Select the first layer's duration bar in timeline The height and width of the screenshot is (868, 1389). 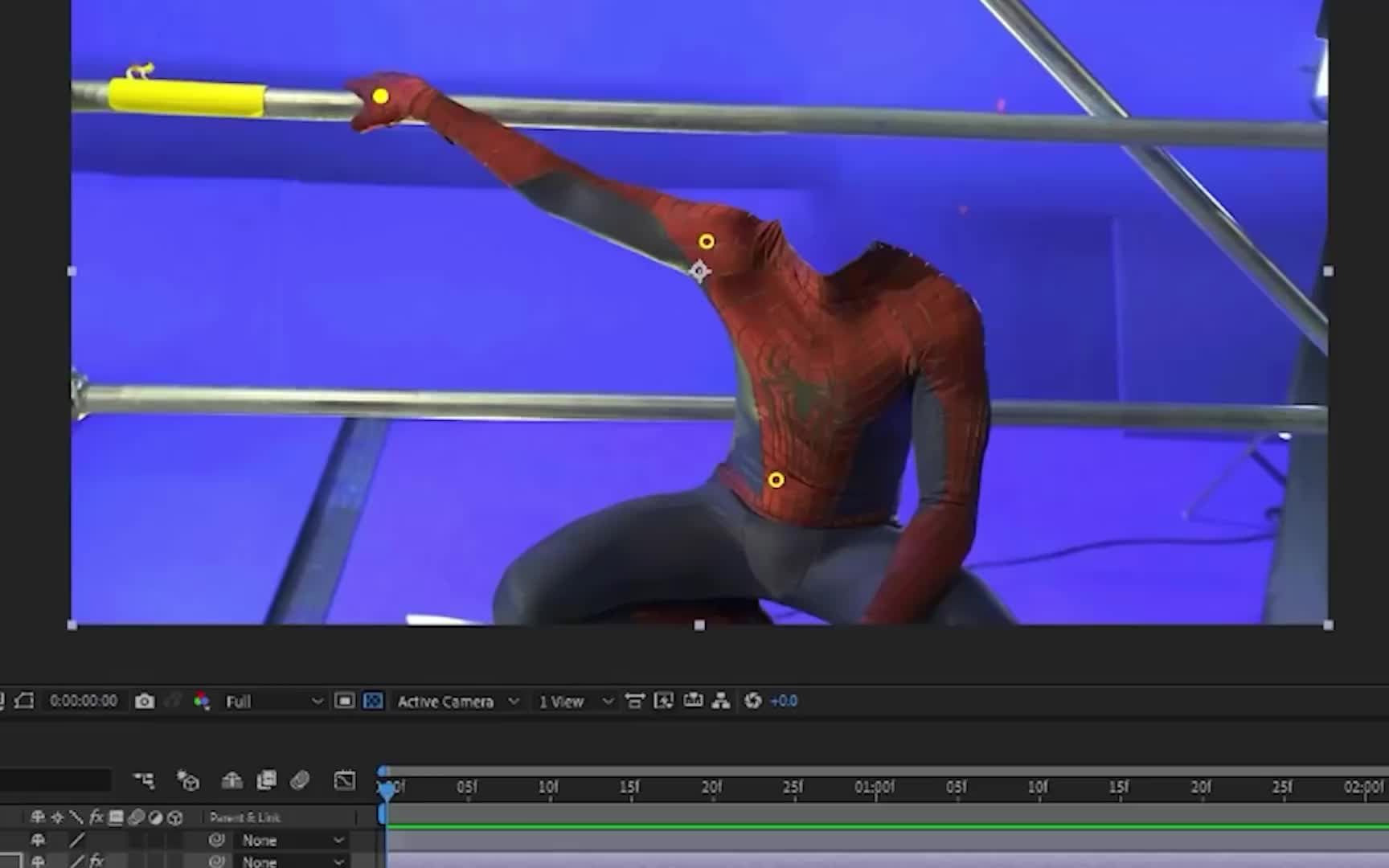point(887,841)
